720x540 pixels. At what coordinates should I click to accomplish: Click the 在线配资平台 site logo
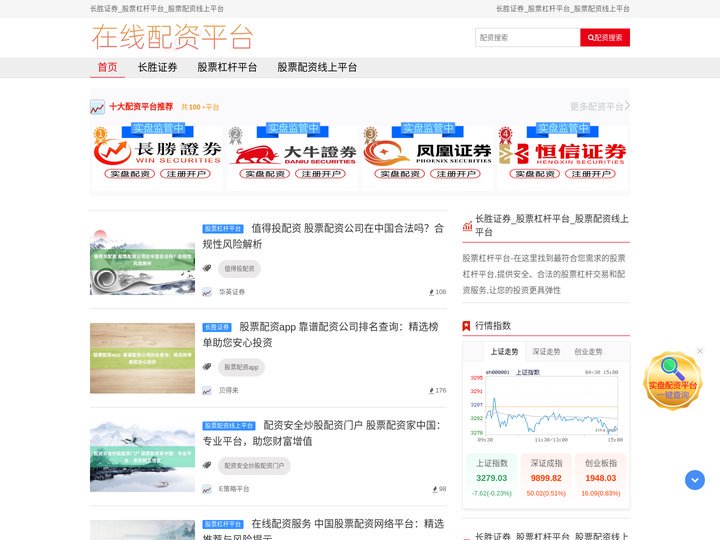[172, 37]
